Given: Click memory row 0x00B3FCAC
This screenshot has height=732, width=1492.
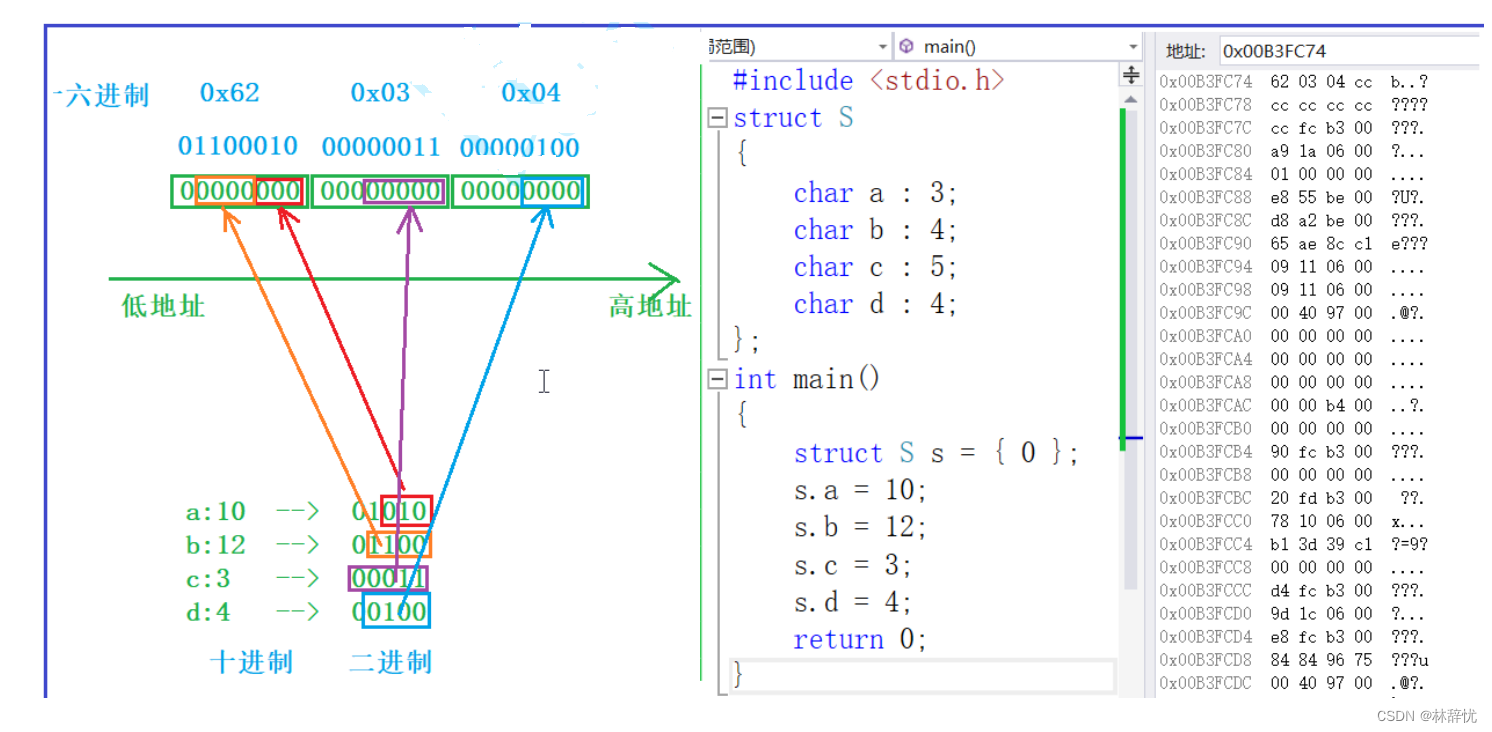Looking at the screenshot, I should pos(1293,405).
